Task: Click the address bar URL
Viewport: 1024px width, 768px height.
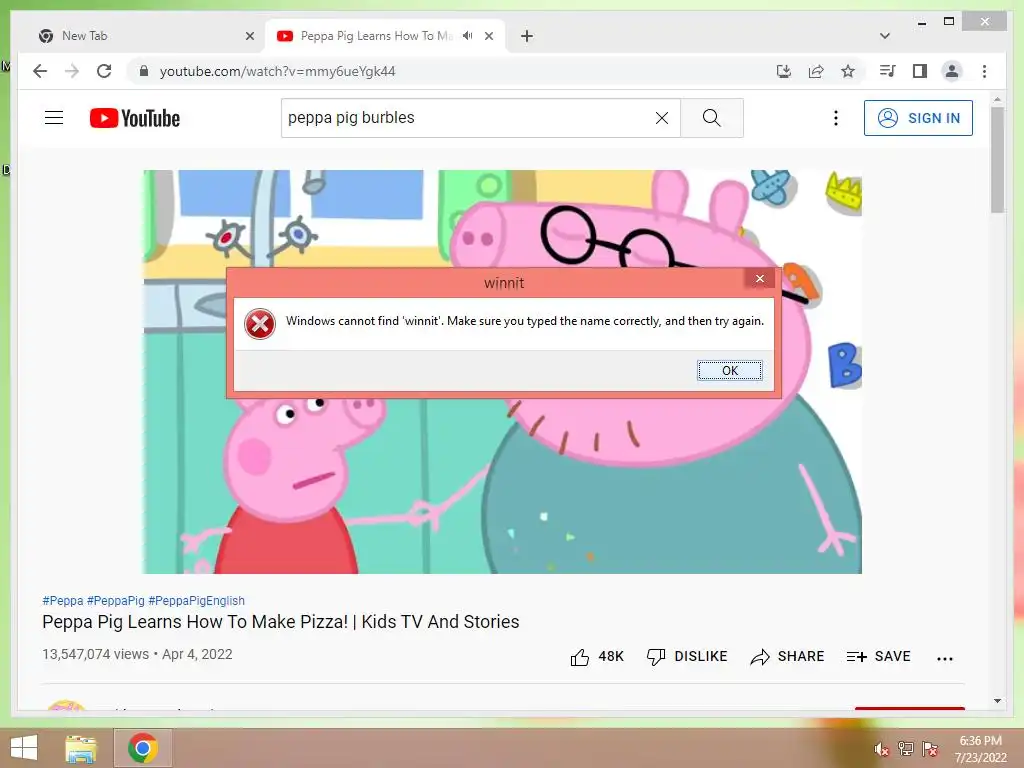Action: [x=278, y=71]
